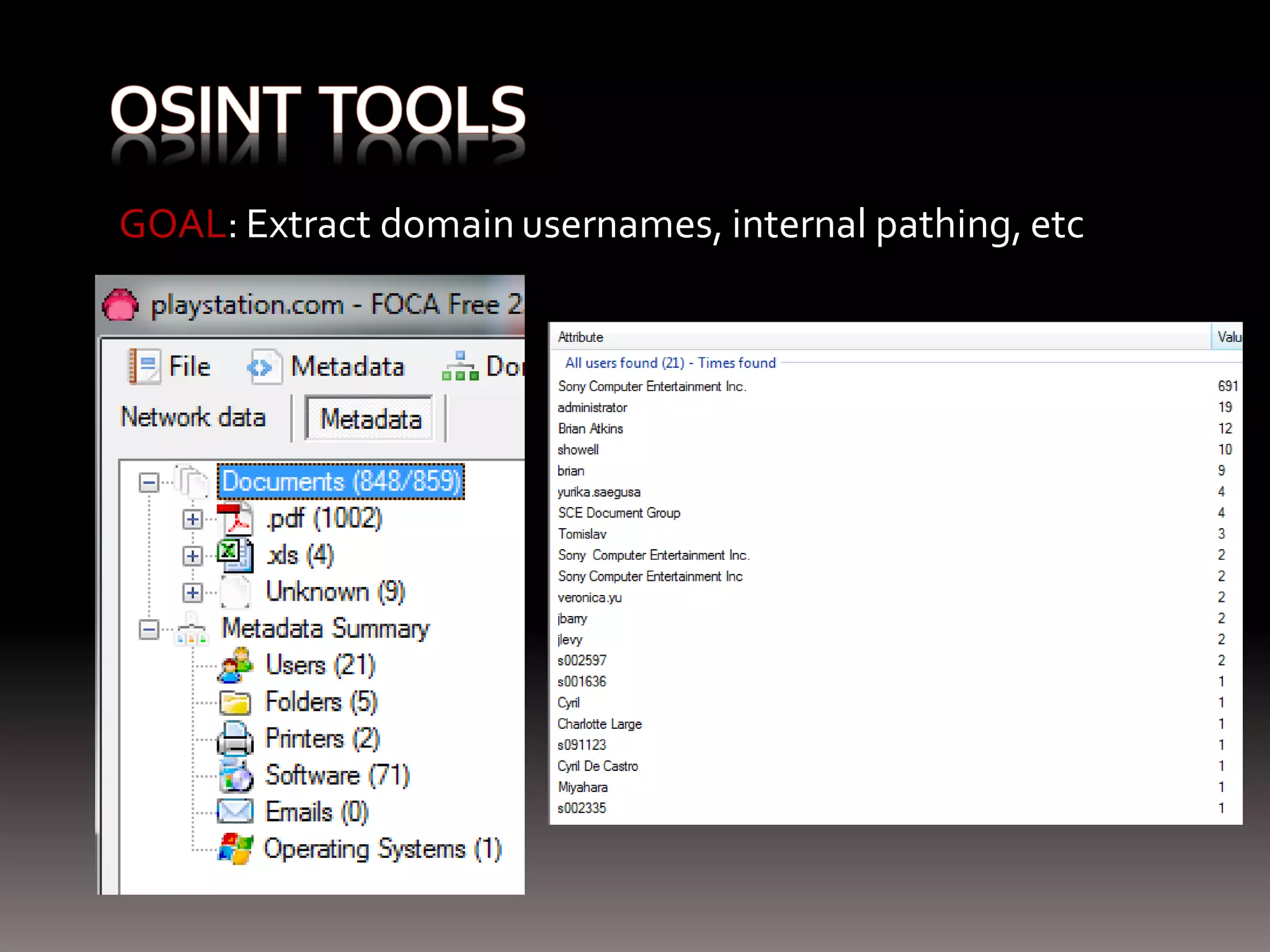Expand the .xls (4) node

click(192, 556)
